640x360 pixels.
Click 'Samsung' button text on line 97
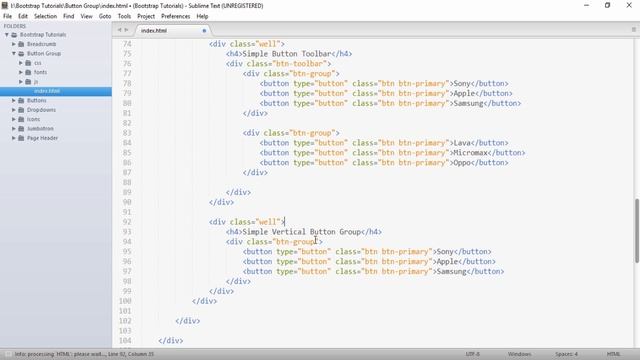[x=451, y=271]
